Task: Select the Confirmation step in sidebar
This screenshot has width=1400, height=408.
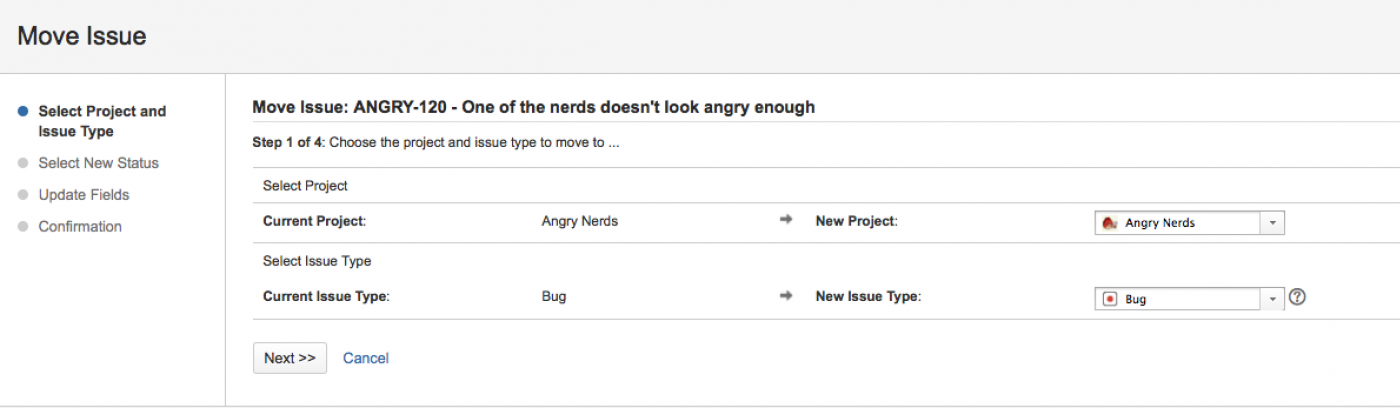Action: pos(80,227)
